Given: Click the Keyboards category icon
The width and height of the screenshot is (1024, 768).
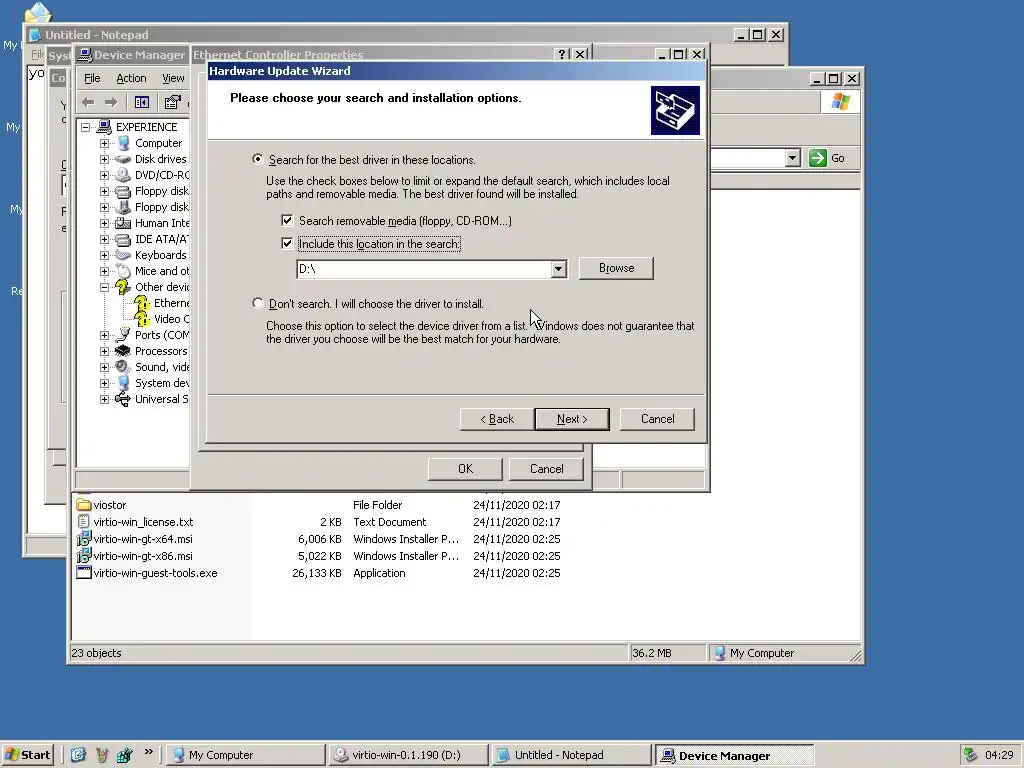Looking at the screenshot, I should point(123,255).
